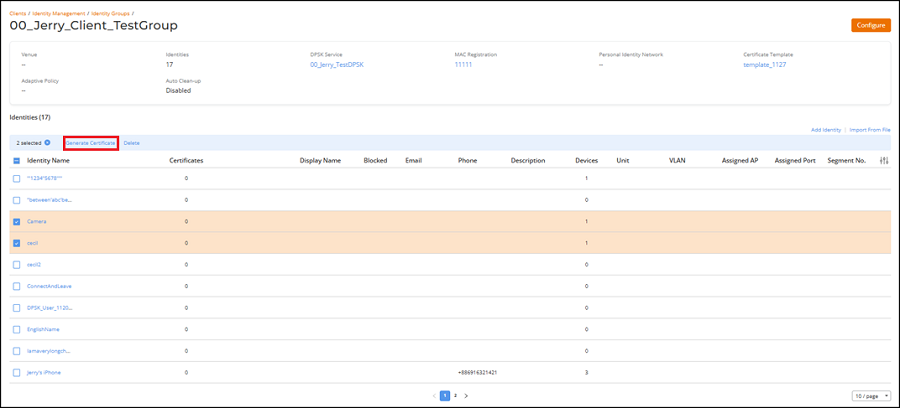Screen dimensions: 900x408
Task: Clear selection with the X icon beside '2 selected'
Action: pyautogui.click(x=47, y=143)
